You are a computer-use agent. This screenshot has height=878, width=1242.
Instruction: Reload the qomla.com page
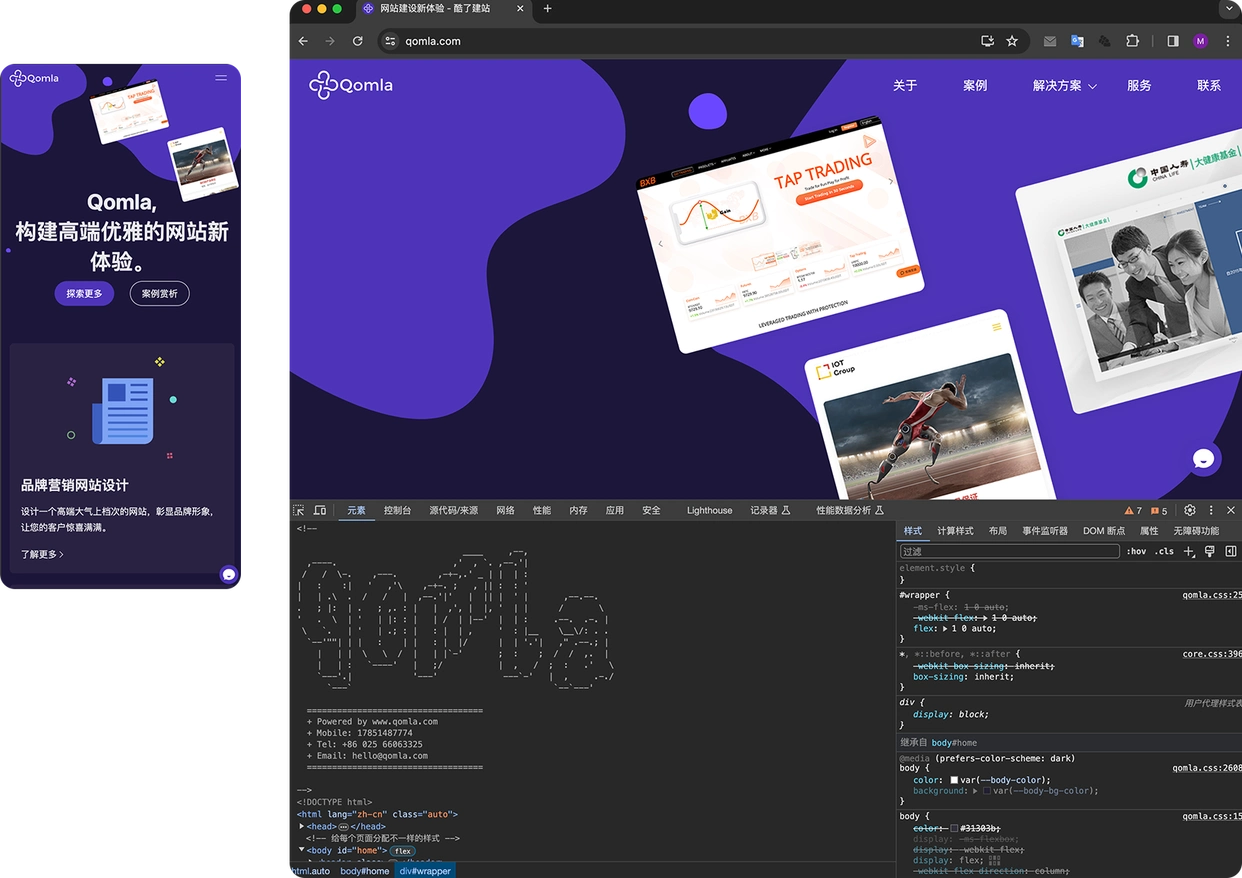pos(358,41)
